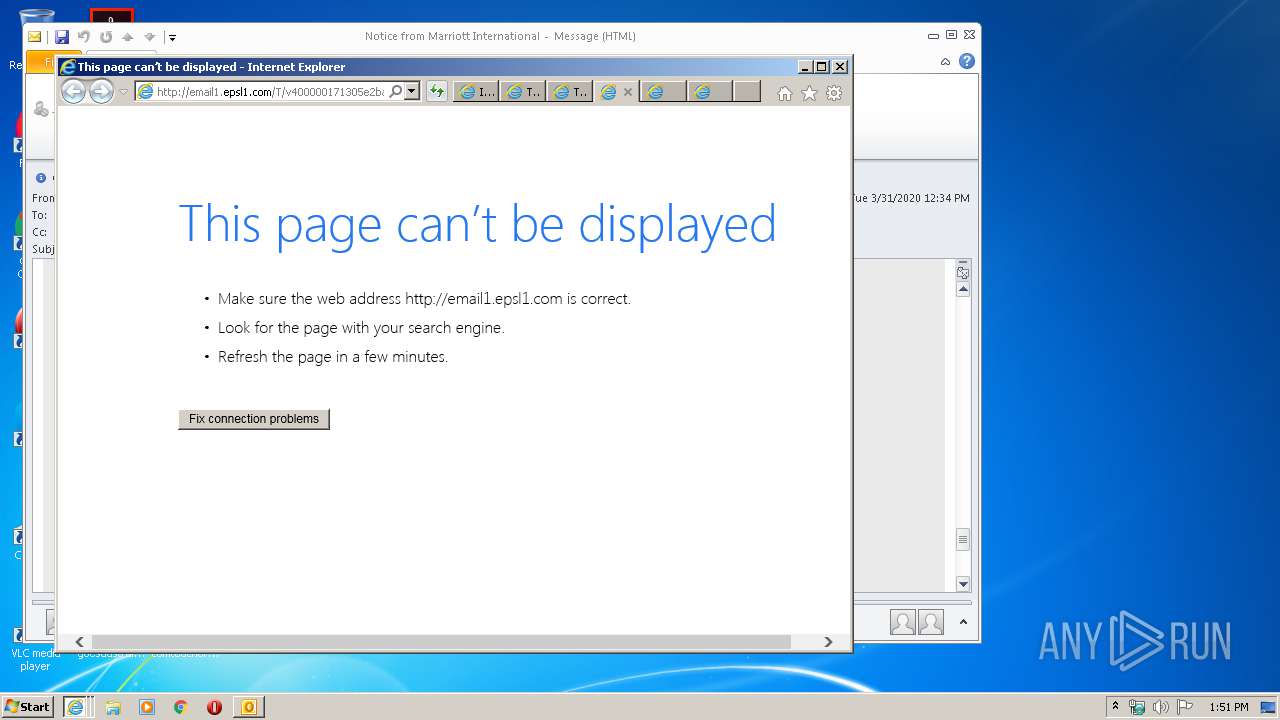Expand address bar autocomplete dropdown
This screenshot has width=1280, height=720.
(x=411, y=92)
